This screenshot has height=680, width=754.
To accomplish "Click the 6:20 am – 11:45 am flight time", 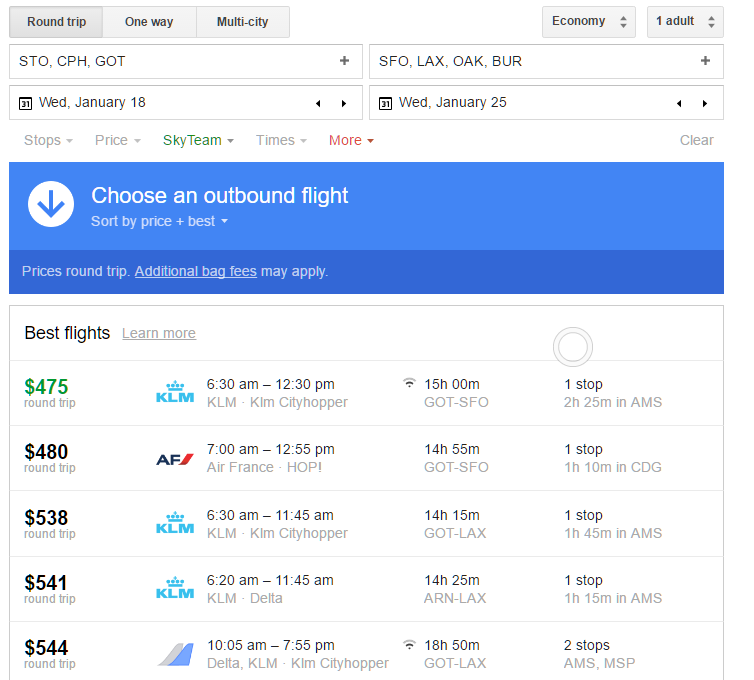I will (270, 580).
